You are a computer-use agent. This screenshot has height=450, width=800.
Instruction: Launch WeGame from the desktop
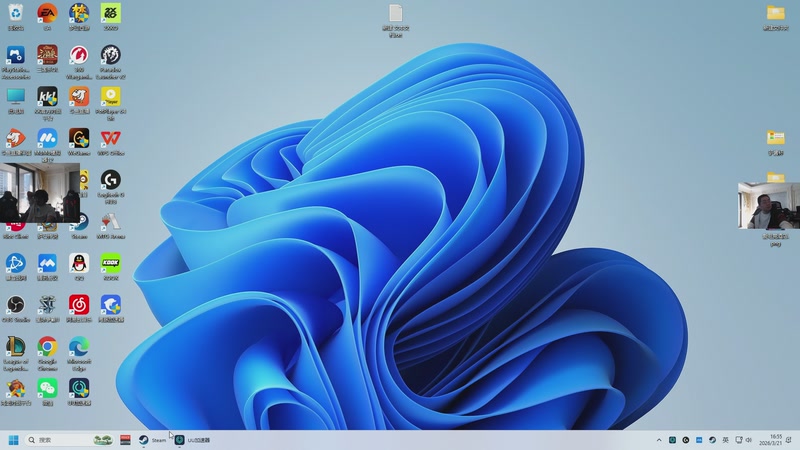coord(79,142)
